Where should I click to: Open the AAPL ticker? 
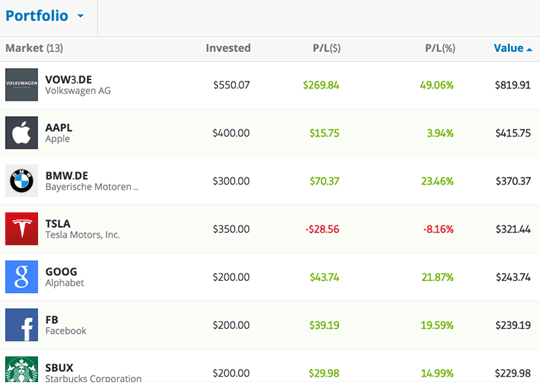(59, 127)
